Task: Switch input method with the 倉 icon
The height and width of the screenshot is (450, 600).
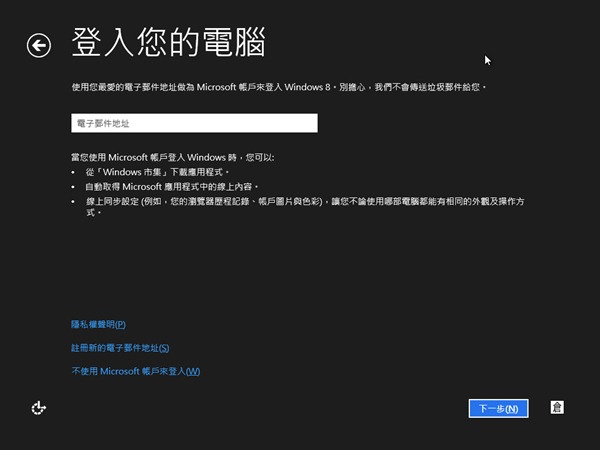Action: pos(557,407)
